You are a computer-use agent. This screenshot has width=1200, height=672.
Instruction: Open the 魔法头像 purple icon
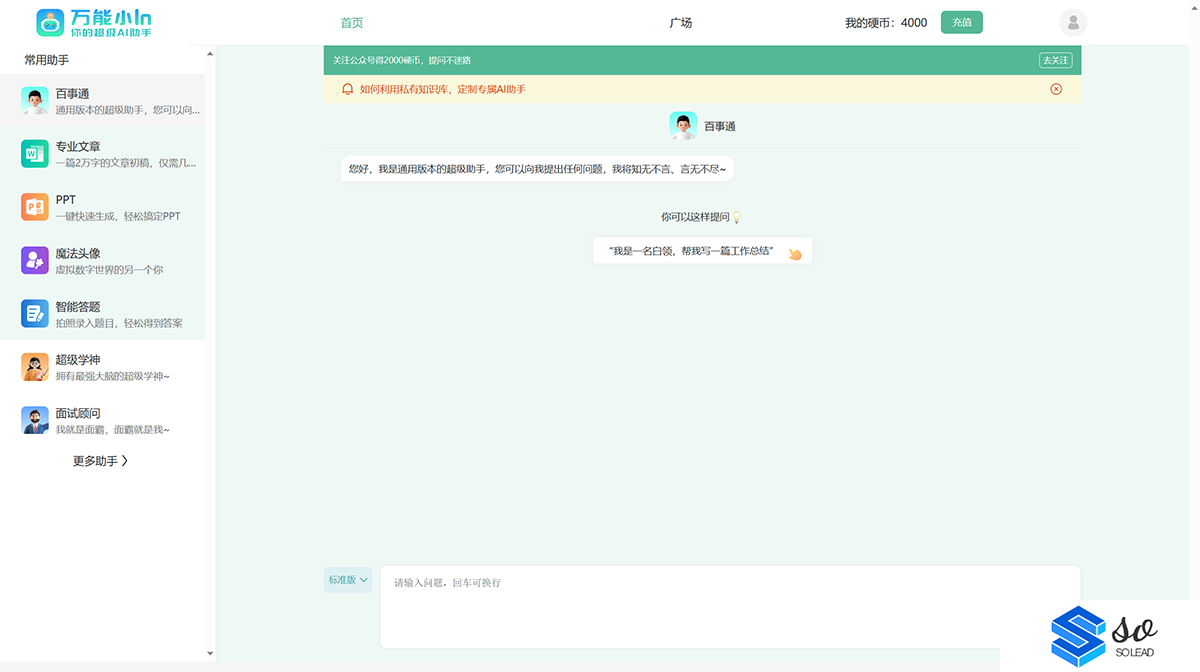tap(35, 261)
